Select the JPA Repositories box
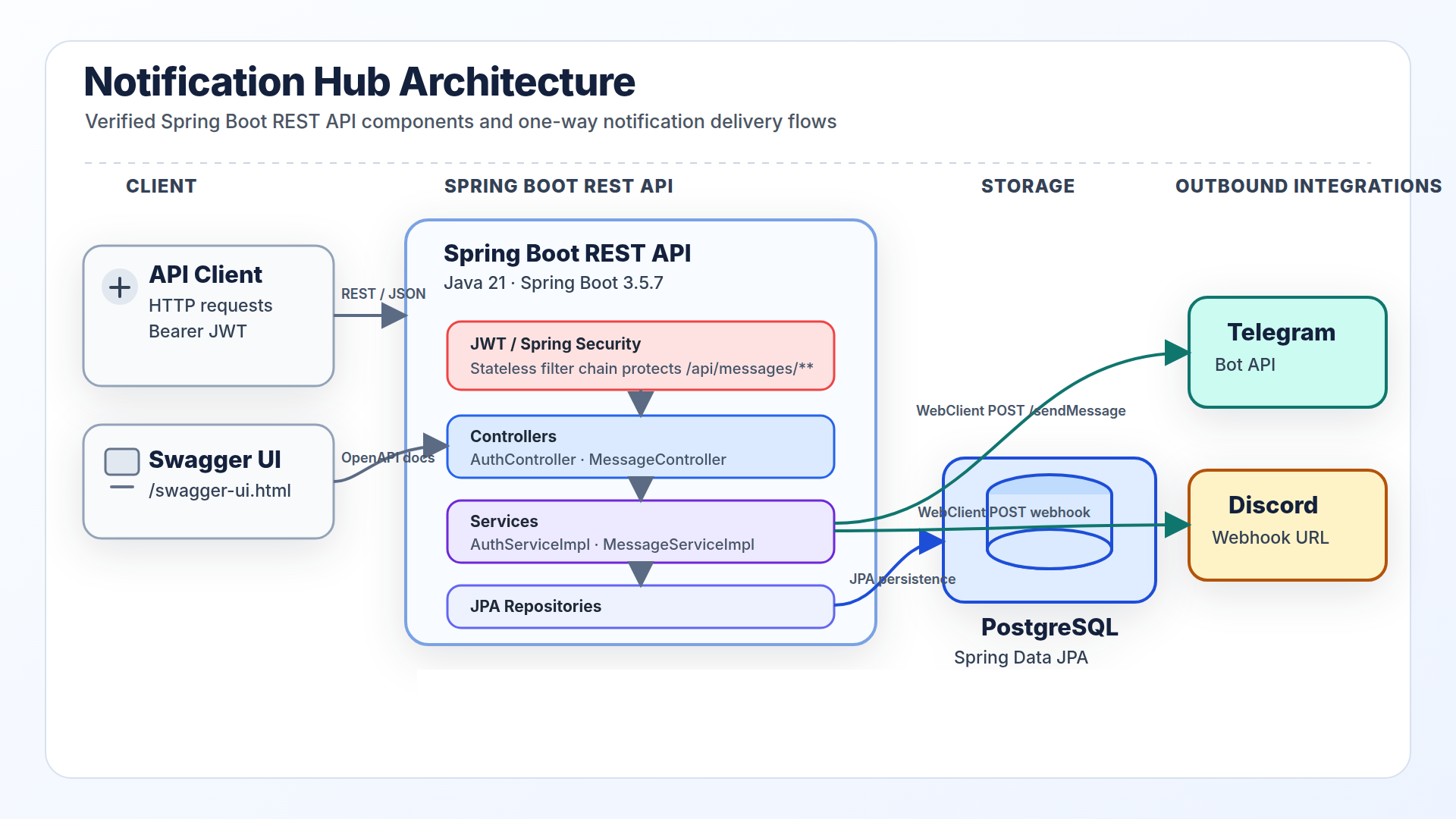The width and height of the screenshot is (1456, 819). (641, 607)
